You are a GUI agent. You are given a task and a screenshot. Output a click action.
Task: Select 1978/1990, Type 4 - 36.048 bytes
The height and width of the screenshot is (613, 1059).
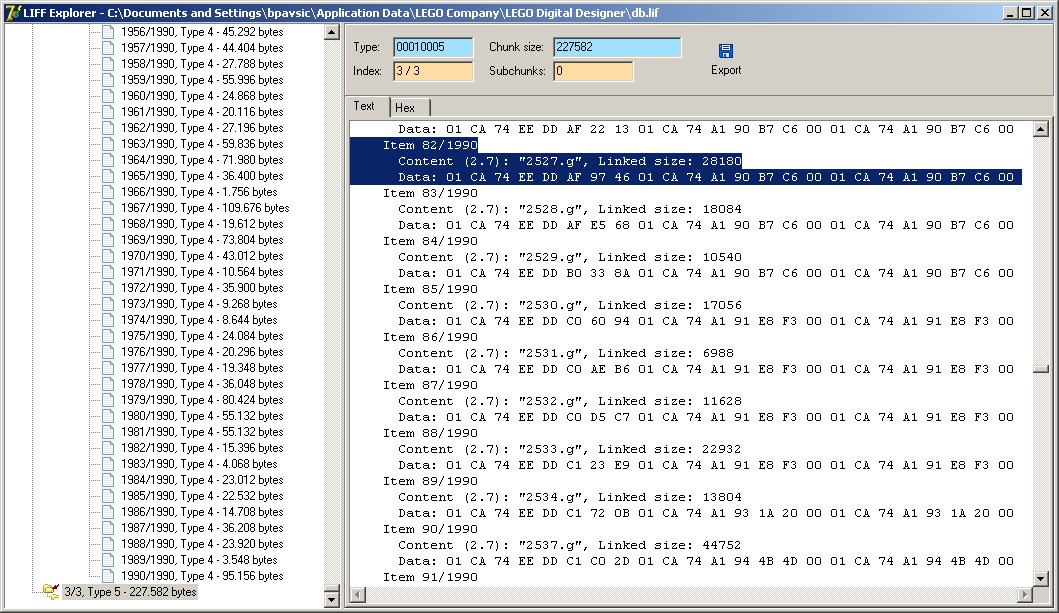(202, 383)
